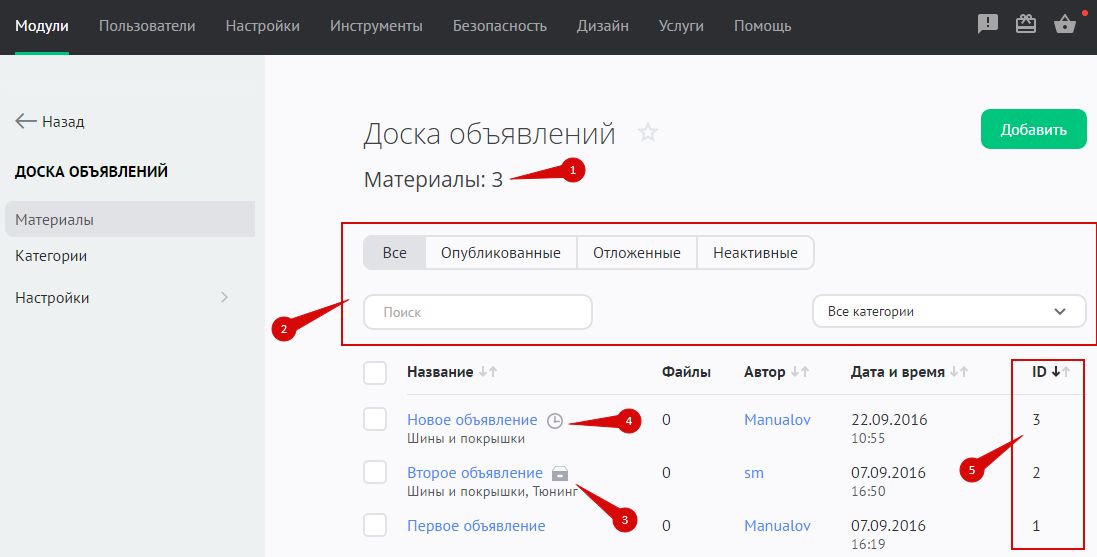Click the notification message icon in top bar
1097x557 pixels.
pyautogui.click(x=988, y=25)
